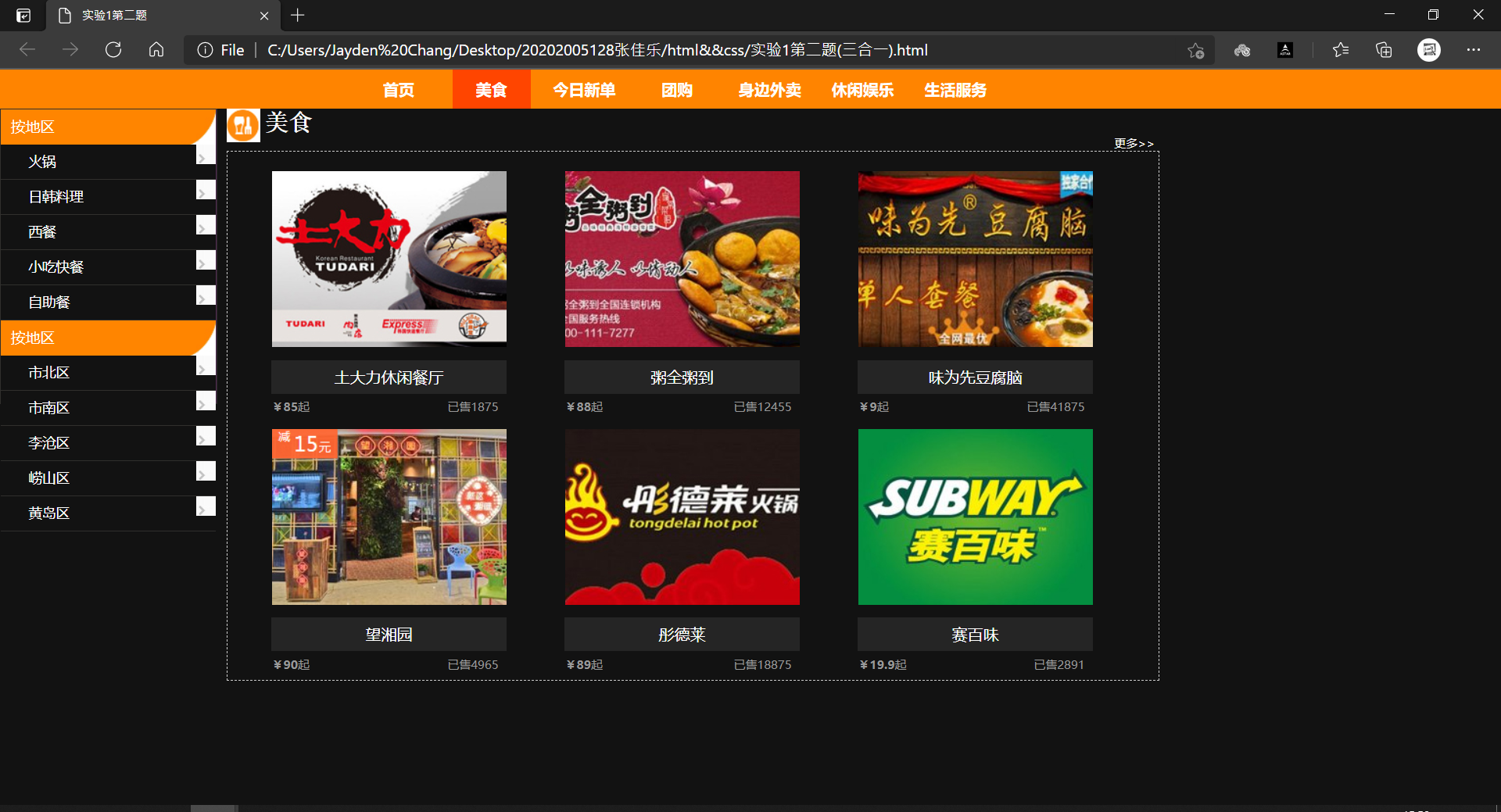Open a new browser tab
The image size is (1501, 812).
coord(298,15)
